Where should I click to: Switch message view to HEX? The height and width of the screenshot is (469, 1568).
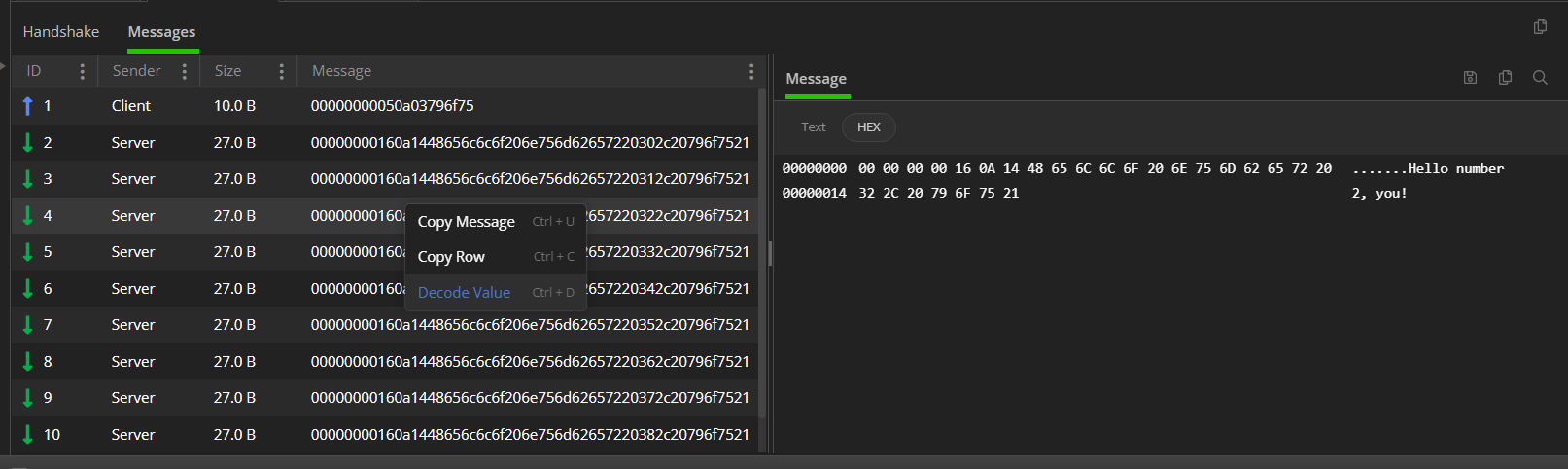[868, 127]
